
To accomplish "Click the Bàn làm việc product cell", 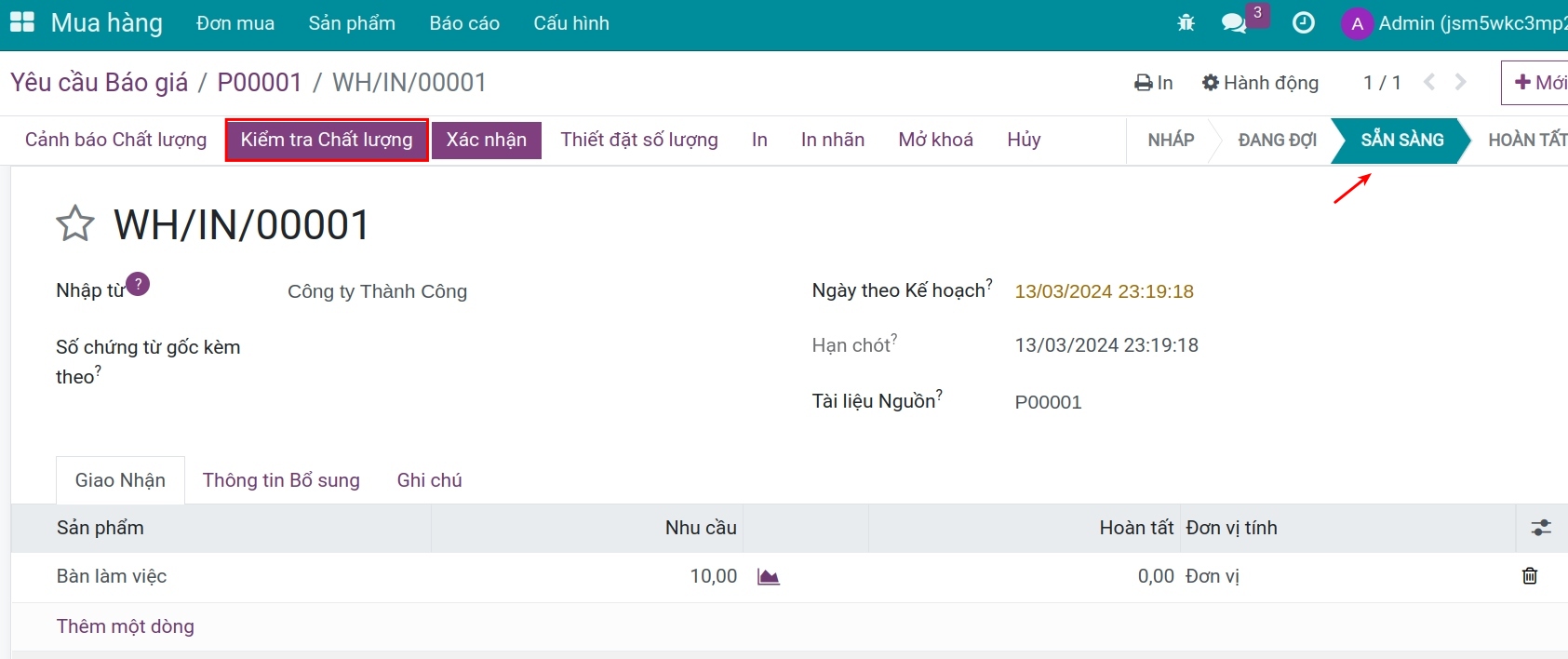I will pos(221,576).
